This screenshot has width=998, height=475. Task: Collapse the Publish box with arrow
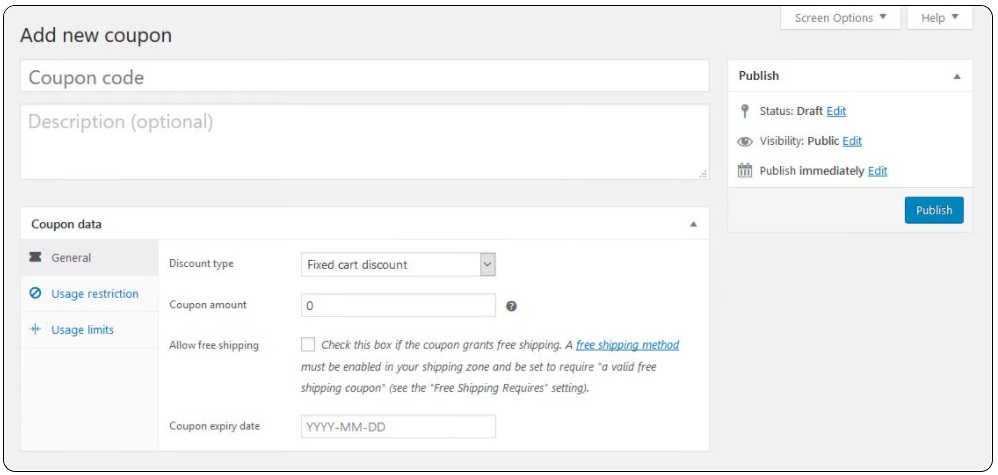tap(956, 76)
